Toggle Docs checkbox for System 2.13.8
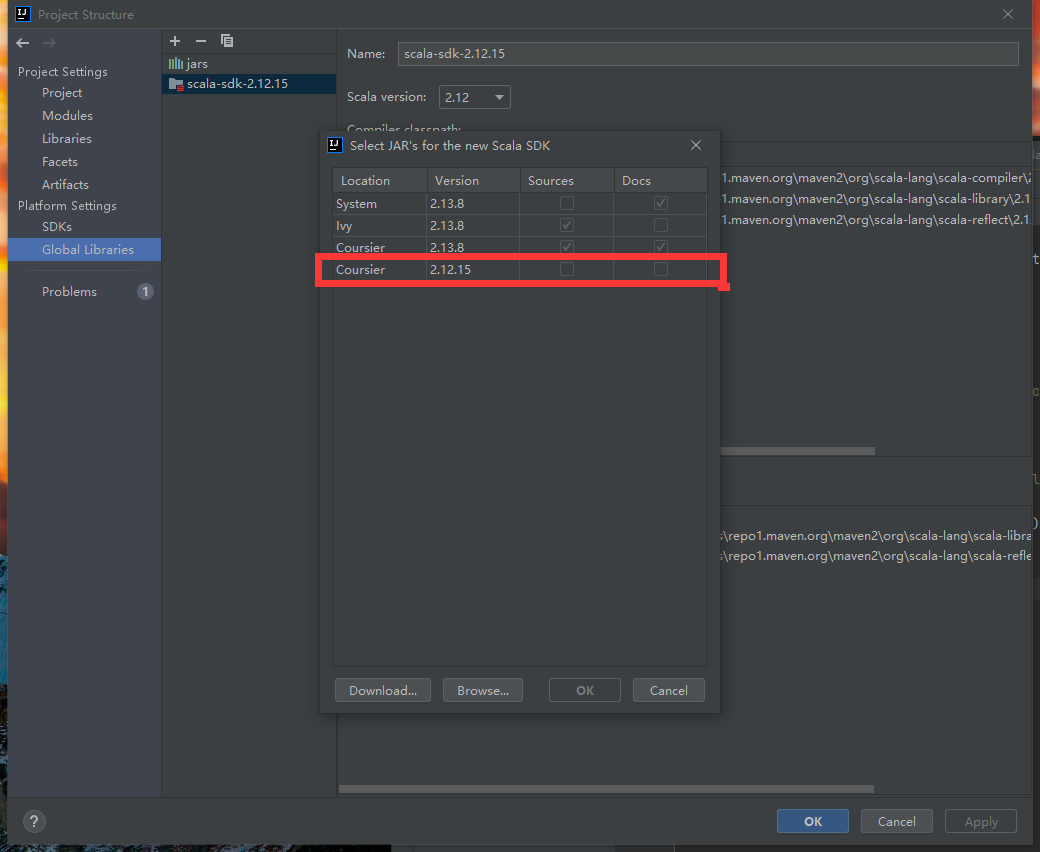The width and height of the screenshot is (1040, 852). pos(661,204)
